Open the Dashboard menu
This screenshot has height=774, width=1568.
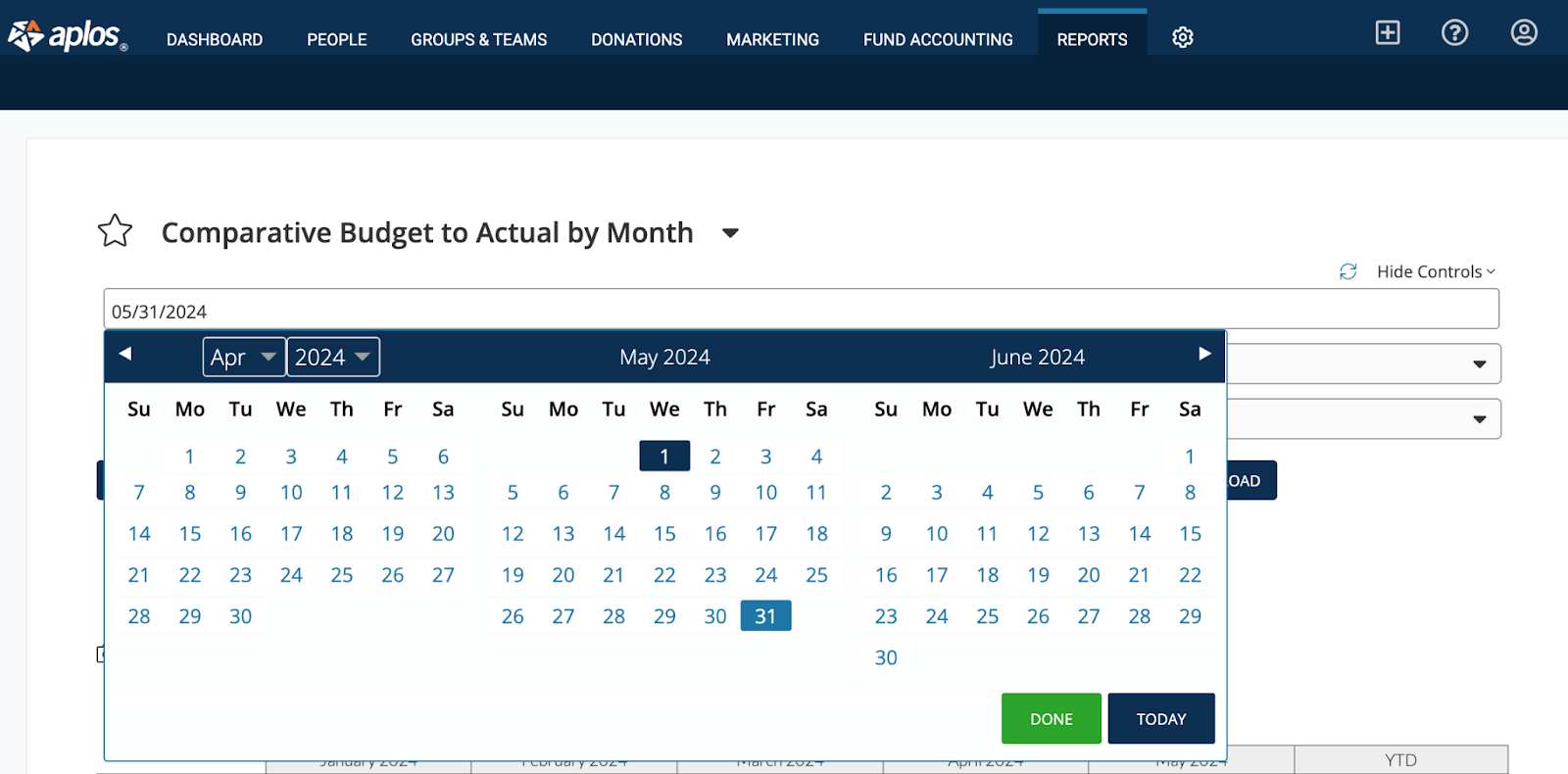pos(215,40)
